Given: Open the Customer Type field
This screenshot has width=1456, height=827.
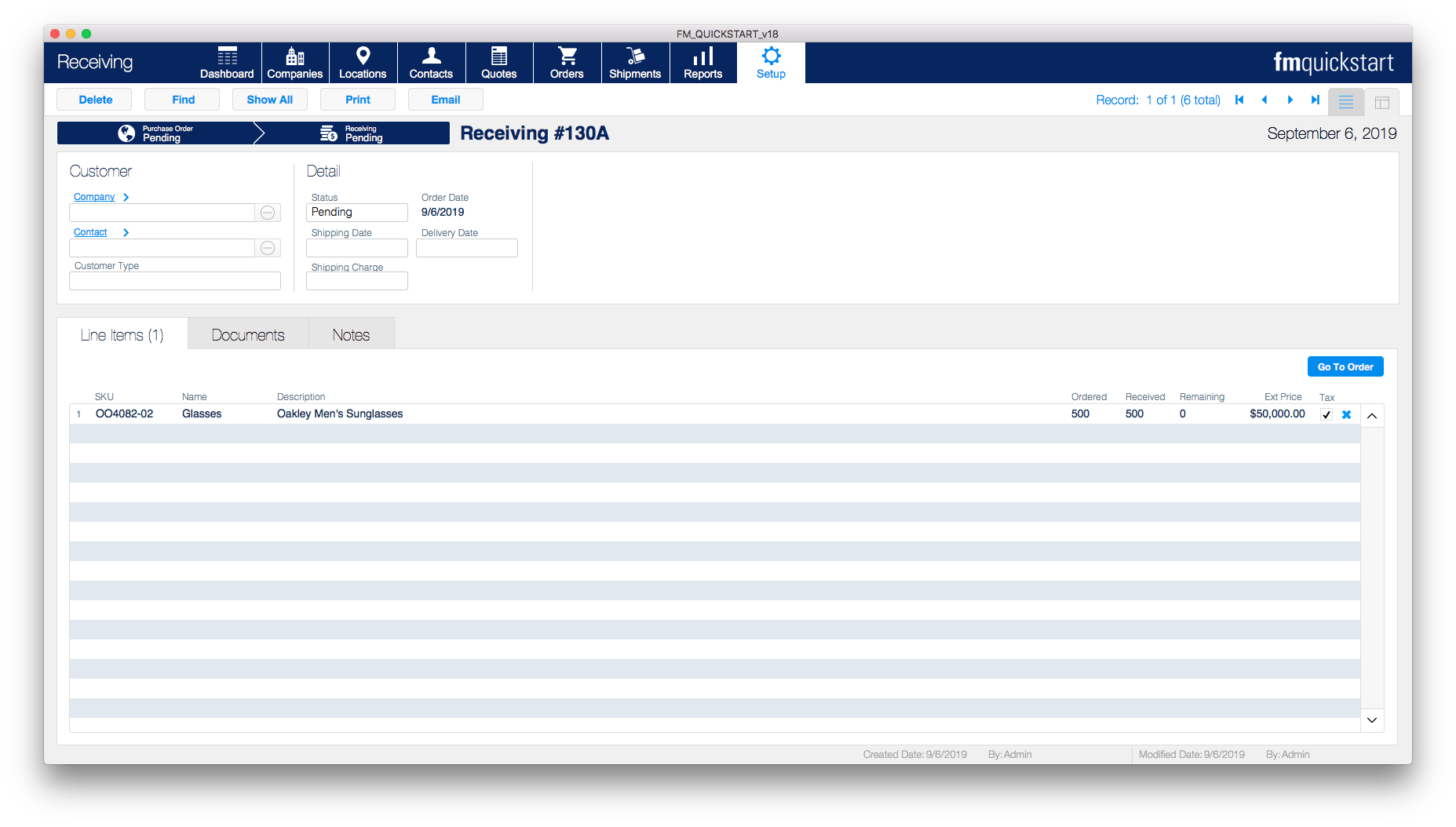Looking at the screenshot, I should (x=175, y=281).
